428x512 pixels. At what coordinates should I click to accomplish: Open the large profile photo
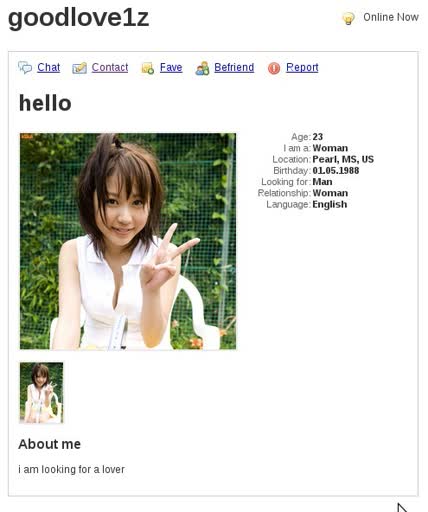pos(128,241)
